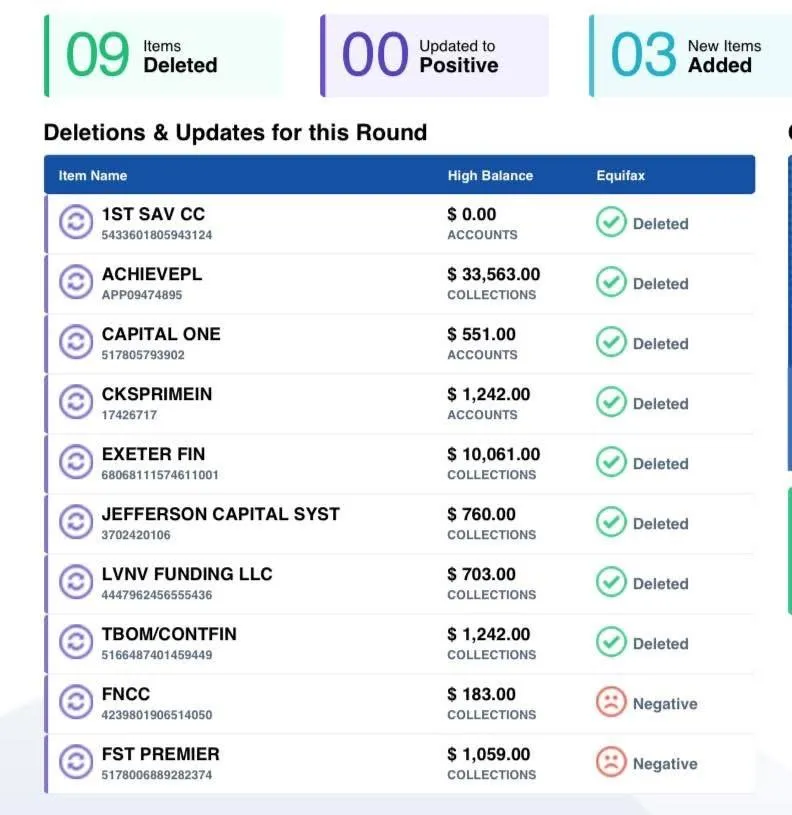This screenshot has width=792, height=815.
Task: Click the sync icon next to EXETER FIN
Action: (x=75, y=462)
